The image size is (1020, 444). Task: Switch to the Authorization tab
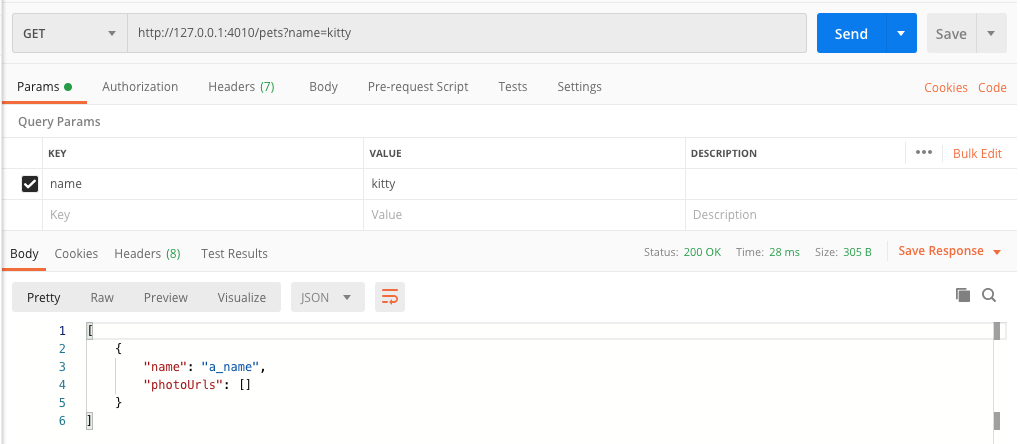140,87
